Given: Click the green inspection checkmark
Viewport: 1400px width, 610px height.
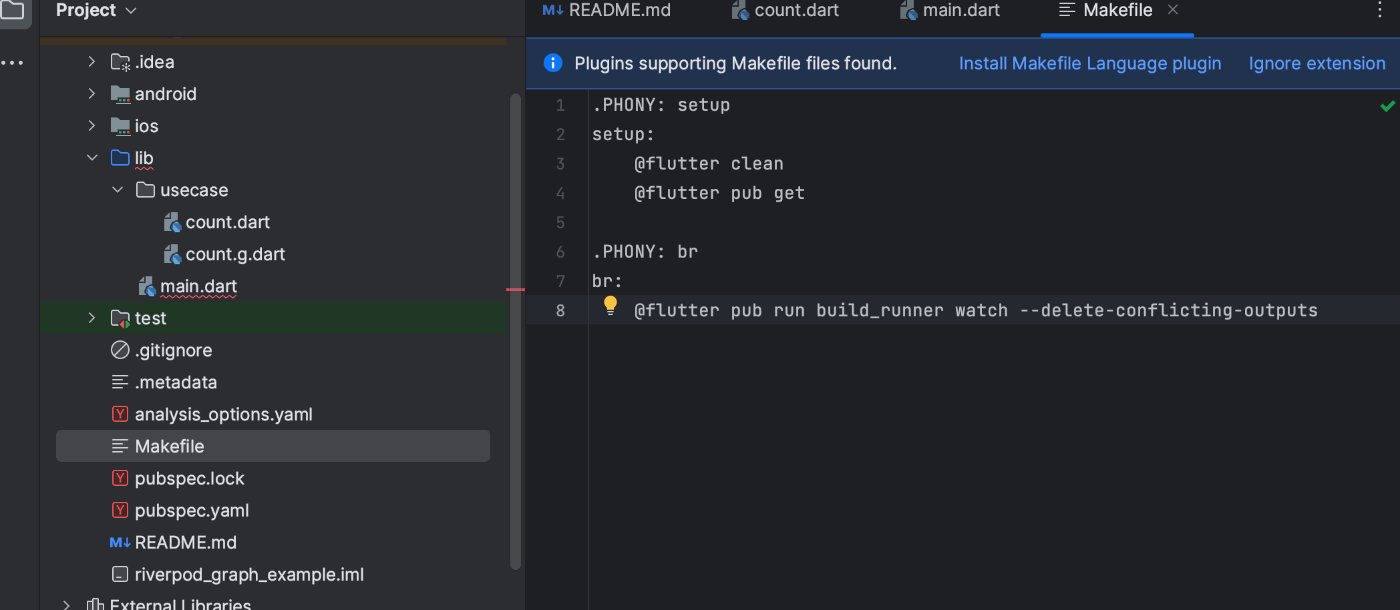Looking at the screenshot, I should coord(1387,105).
